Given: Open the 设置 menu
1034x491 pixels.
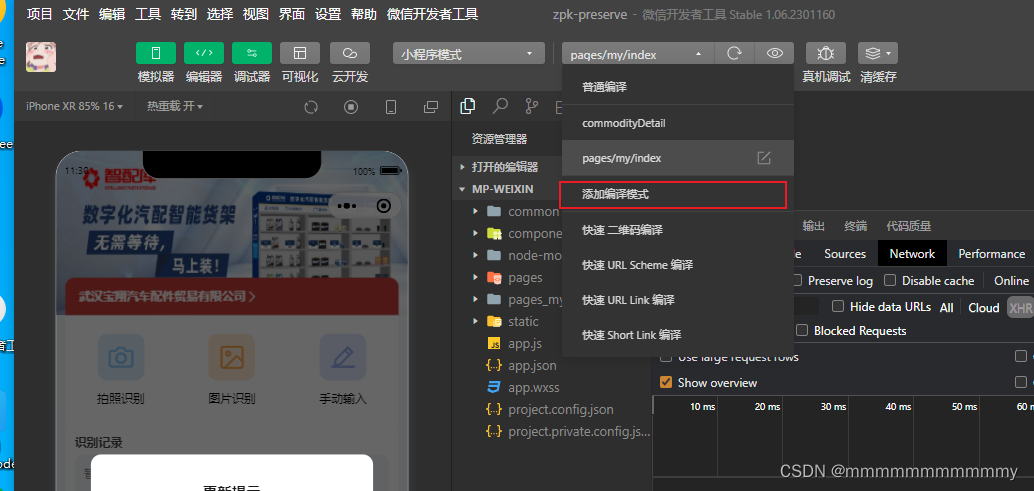Looking at the screenshot, I should (x=328, y=14).
